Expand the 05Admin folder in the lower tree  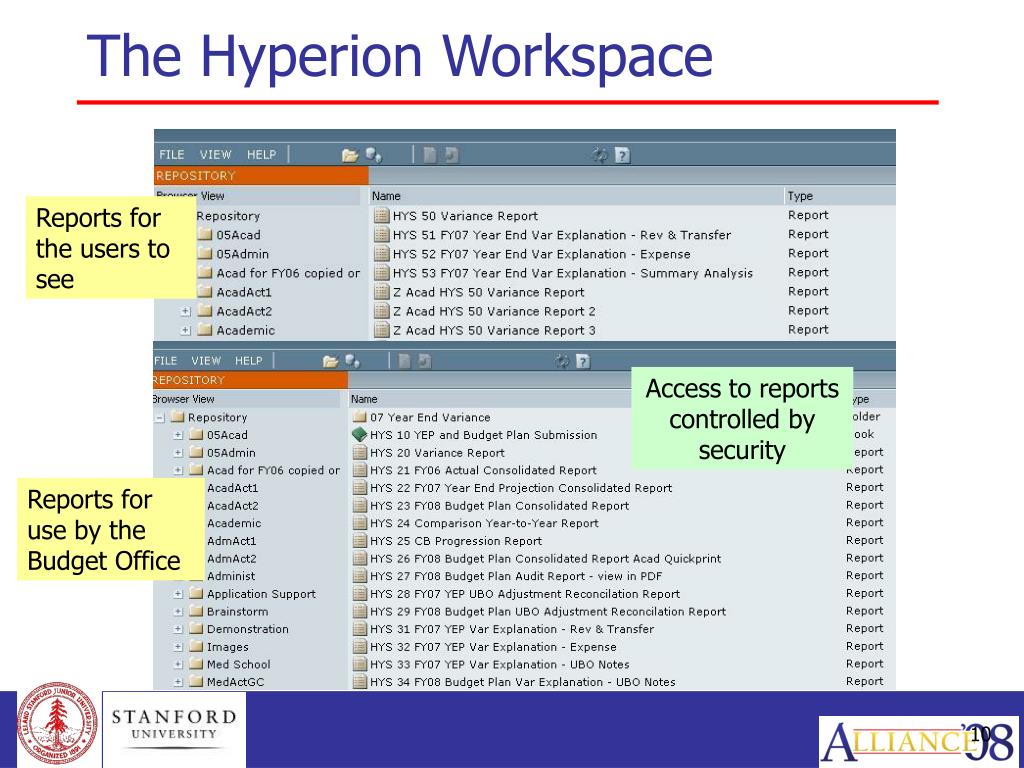(x=178, y=453)
